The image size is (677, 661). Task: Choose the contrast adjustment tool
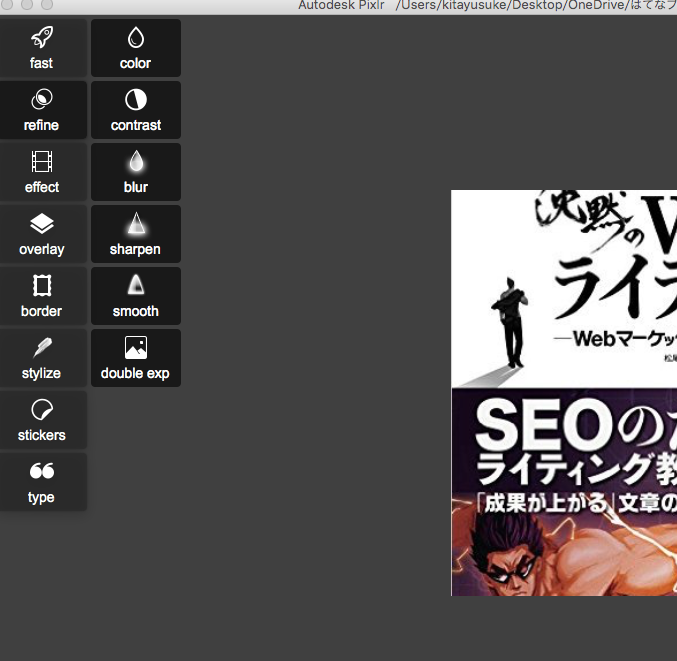click(x=136, y=110)
